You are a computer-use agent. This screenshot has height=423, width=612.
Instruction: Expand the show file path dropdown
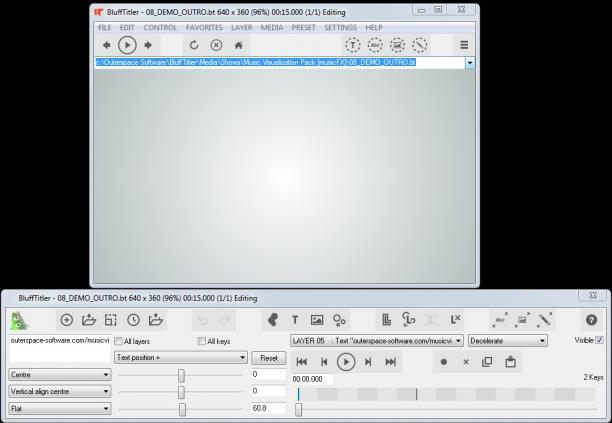470,63
